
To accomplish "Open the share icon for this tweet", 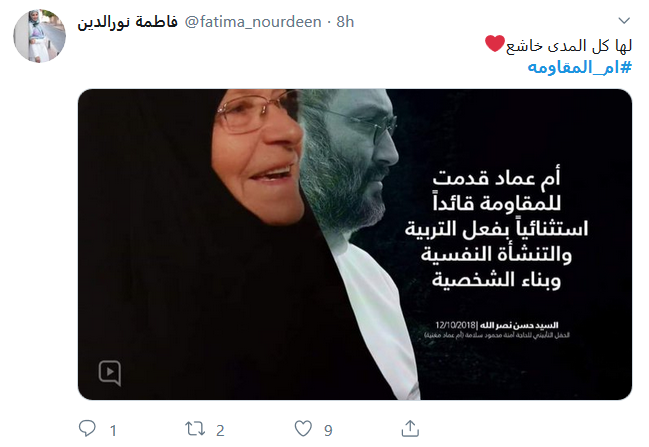I will [x=410, y=428].
